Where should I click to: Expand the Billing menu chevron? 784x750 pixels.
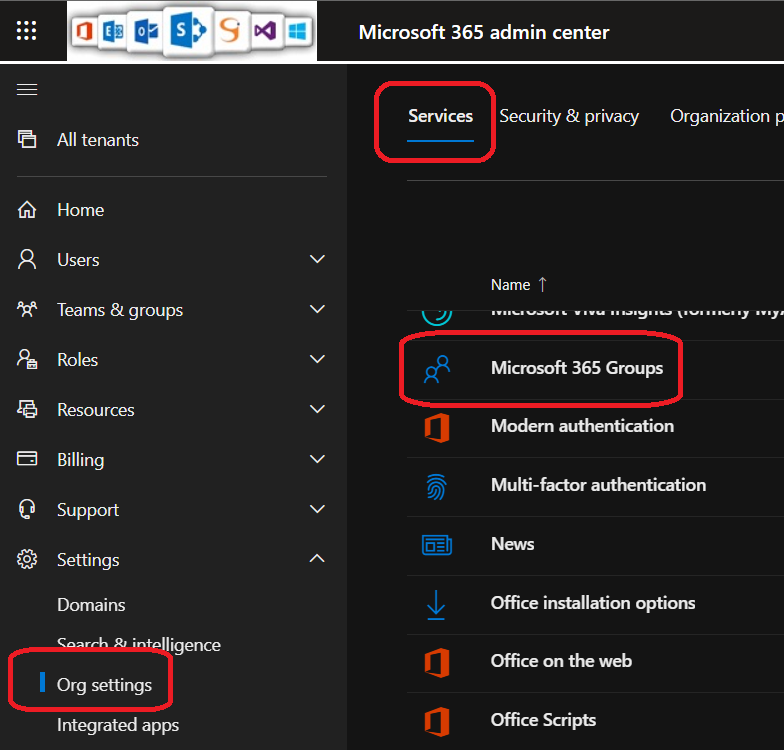coord(317,460)
